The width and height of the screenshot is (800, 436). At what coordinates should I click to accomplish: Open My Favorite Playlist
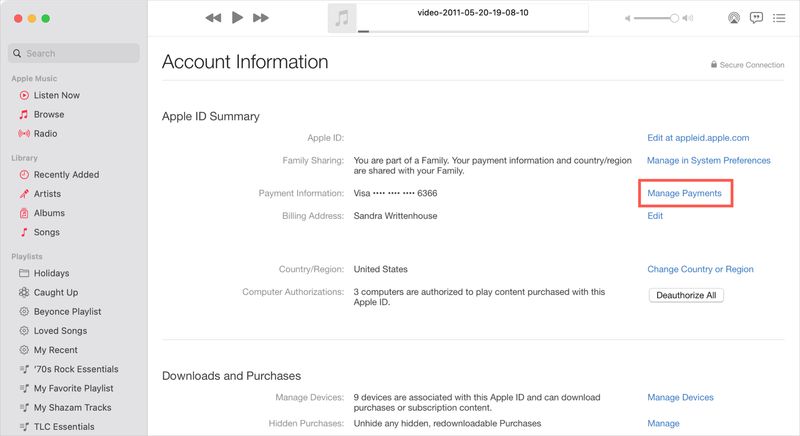(74, 389)
